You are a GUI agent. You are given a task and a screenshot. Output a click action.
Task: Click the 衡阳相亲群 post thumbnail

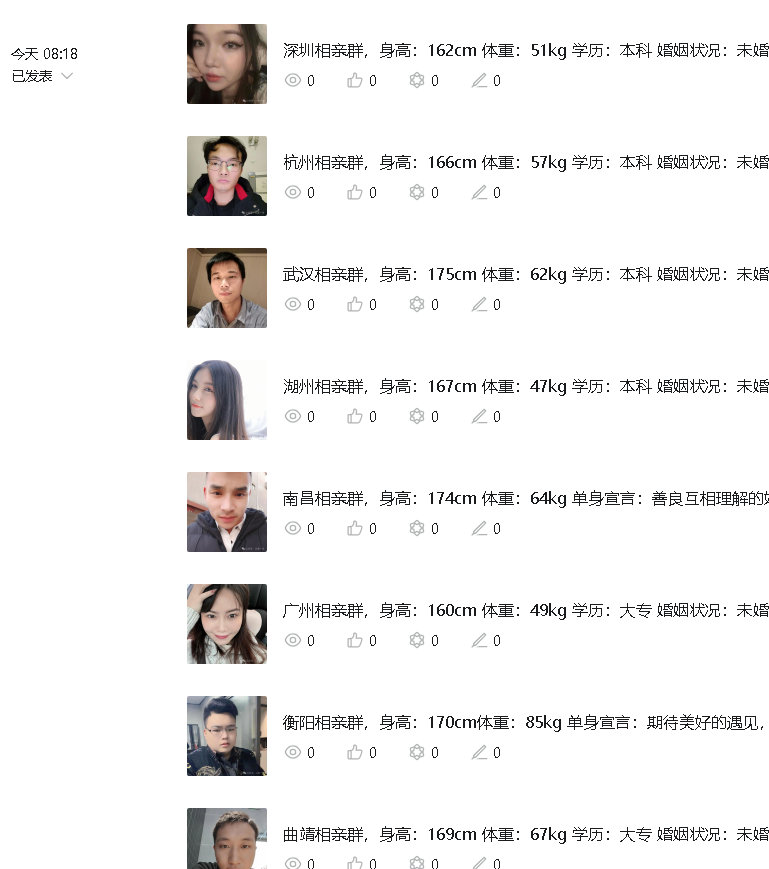[227, 735]
